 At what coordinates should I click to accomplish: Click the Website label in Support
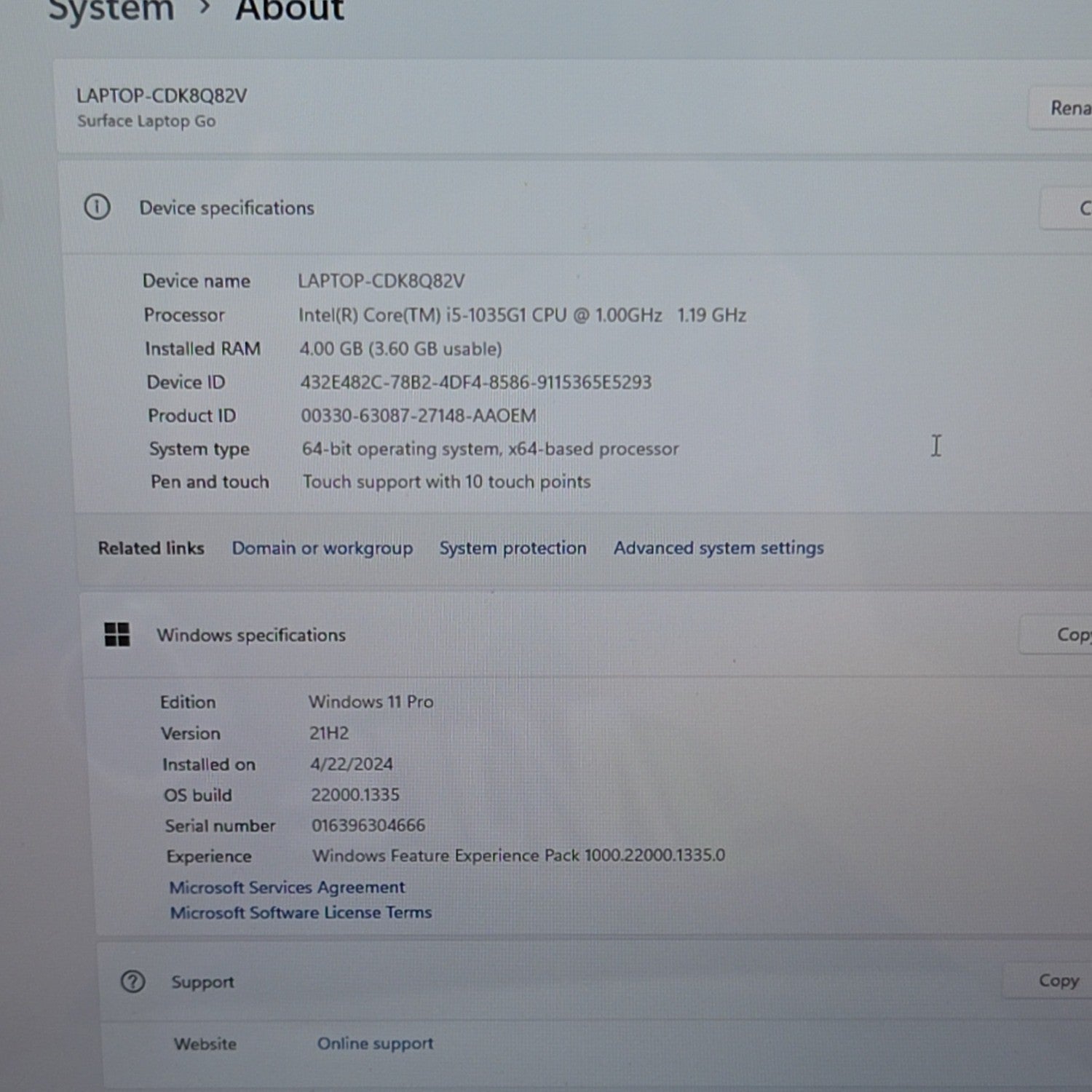pyautogui.click(x=205, y=1044)
